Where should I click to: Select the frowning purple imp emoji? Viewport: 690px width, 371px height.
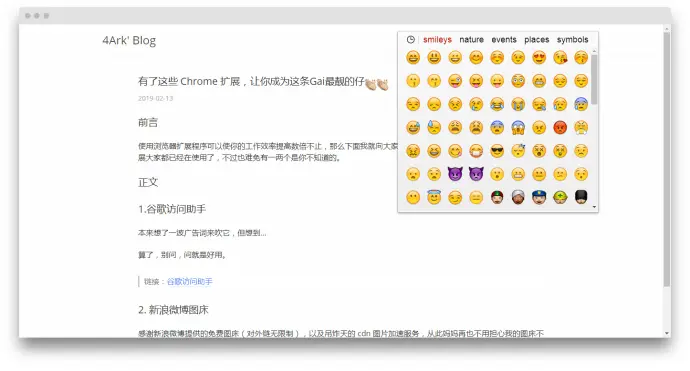tap(476, 174)
